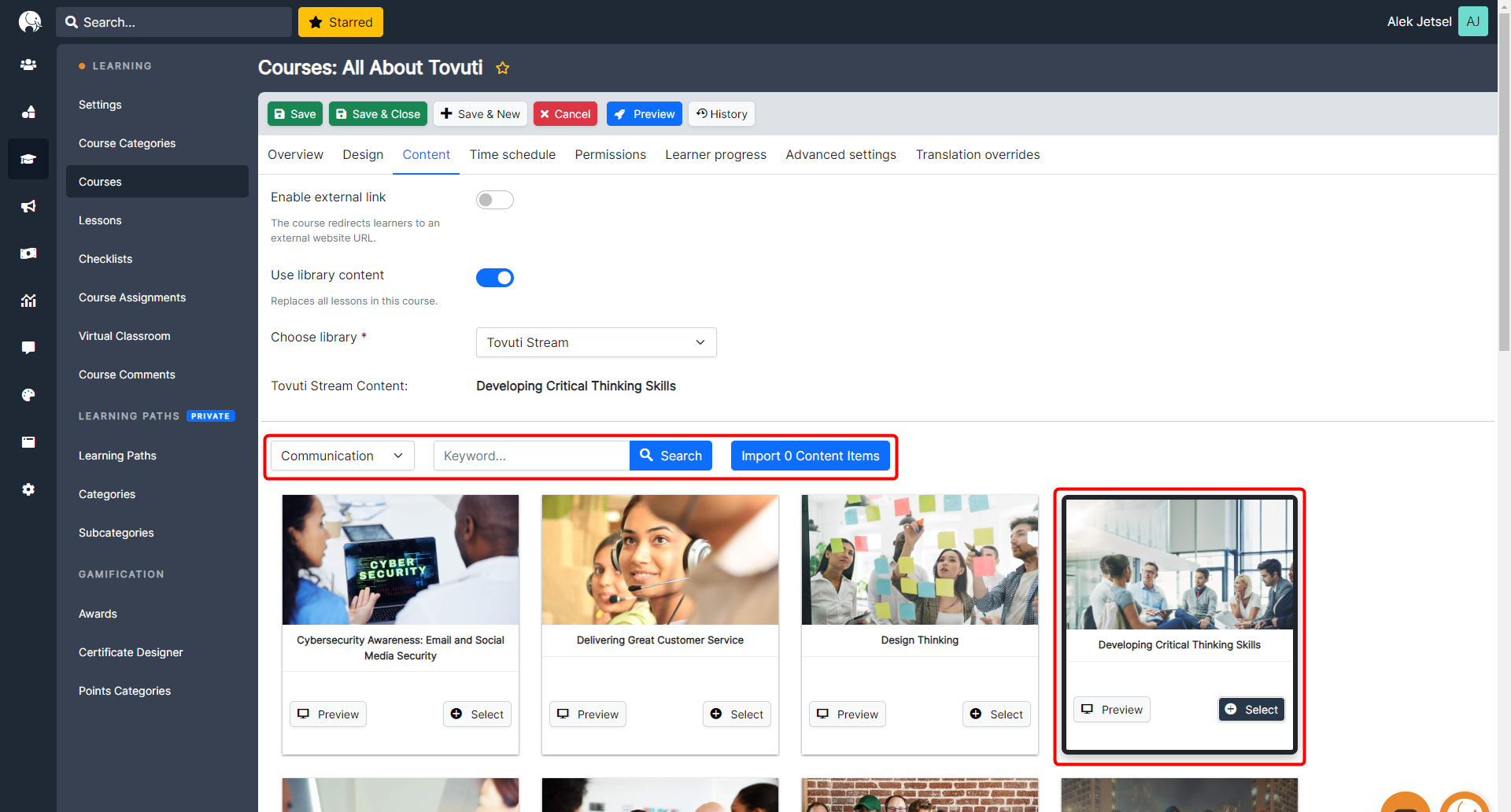Open the analytics chart sidebar icon
The image size is (1511, 812).
pyautogui.click(x=28, y=301)
